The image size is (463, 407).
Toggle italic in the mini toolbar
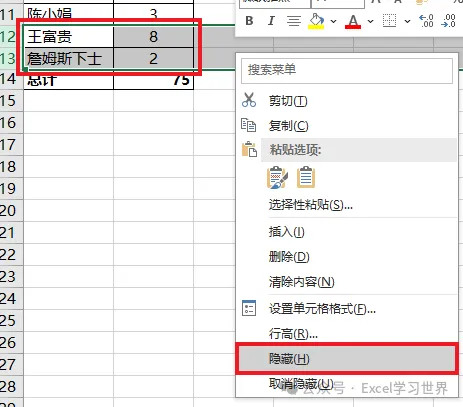pos(271,21)
